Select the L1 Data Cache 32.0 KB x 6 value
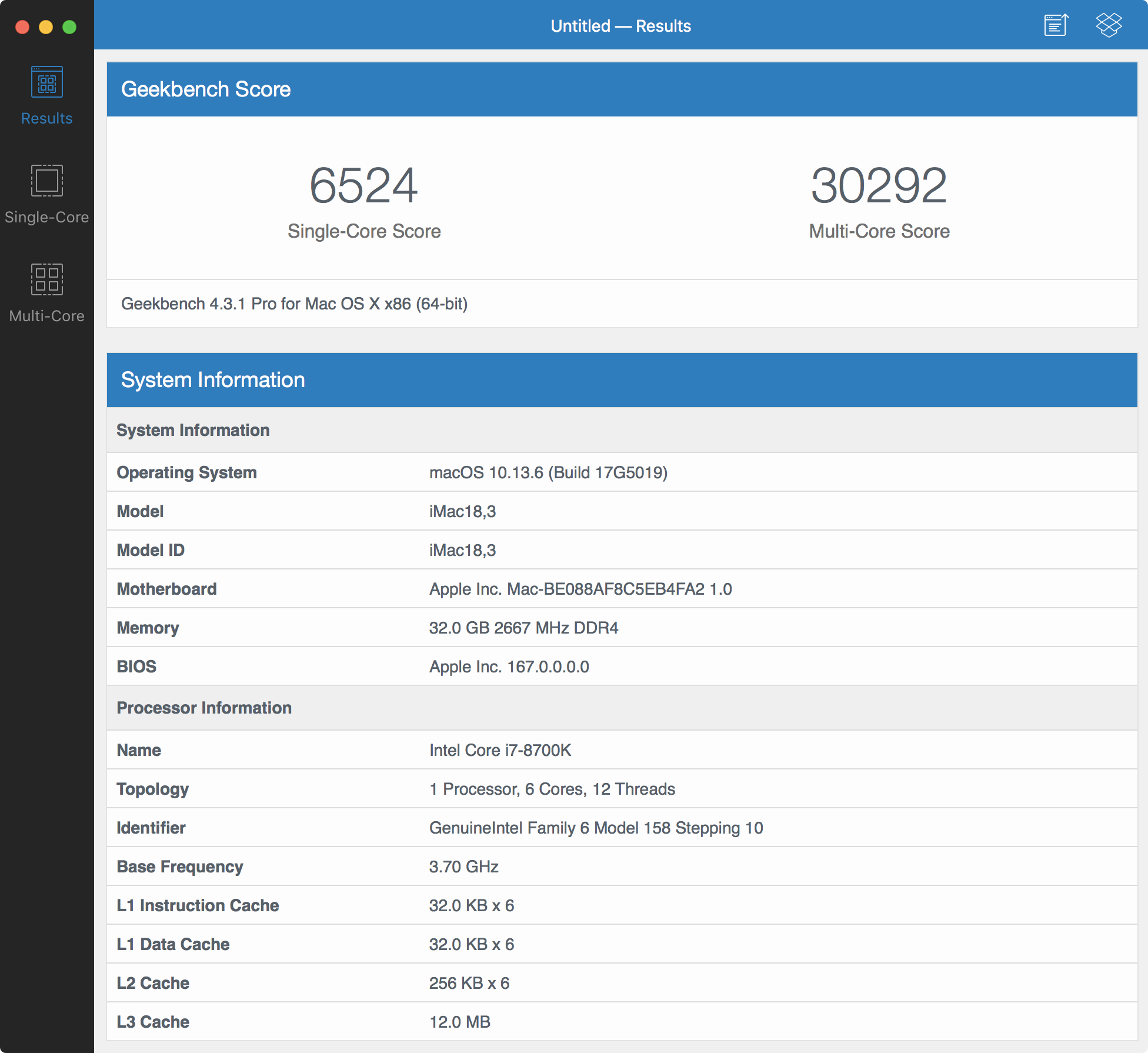The image size is (1148, 1053). 471,944
